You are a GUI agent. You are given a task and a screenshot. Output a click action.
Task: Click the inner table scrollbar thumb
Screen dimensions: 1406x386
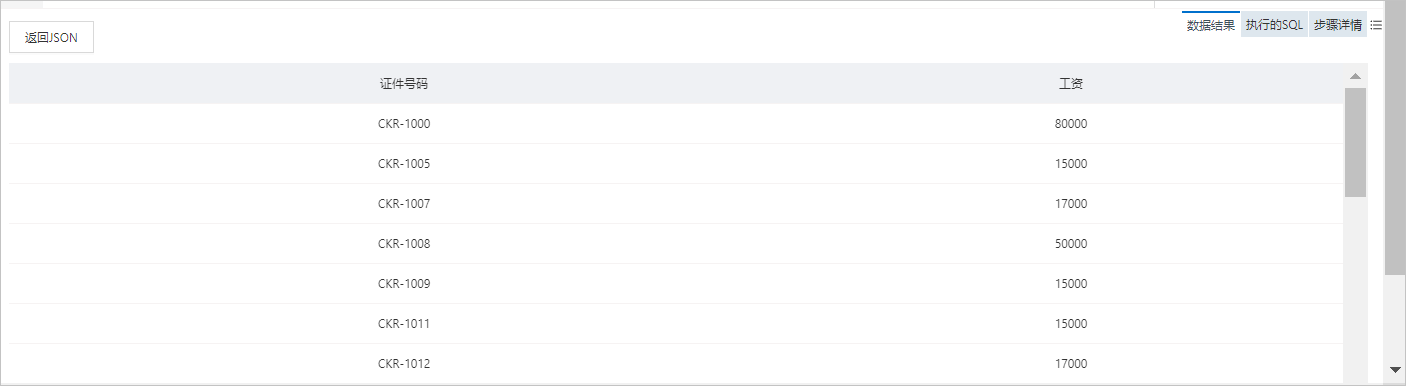[1355, 142]
